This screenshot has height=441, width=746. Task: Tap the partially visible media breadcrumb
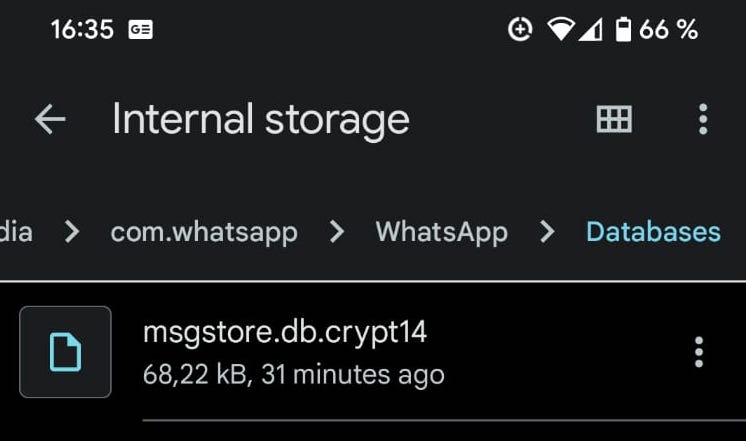[16, 232]
